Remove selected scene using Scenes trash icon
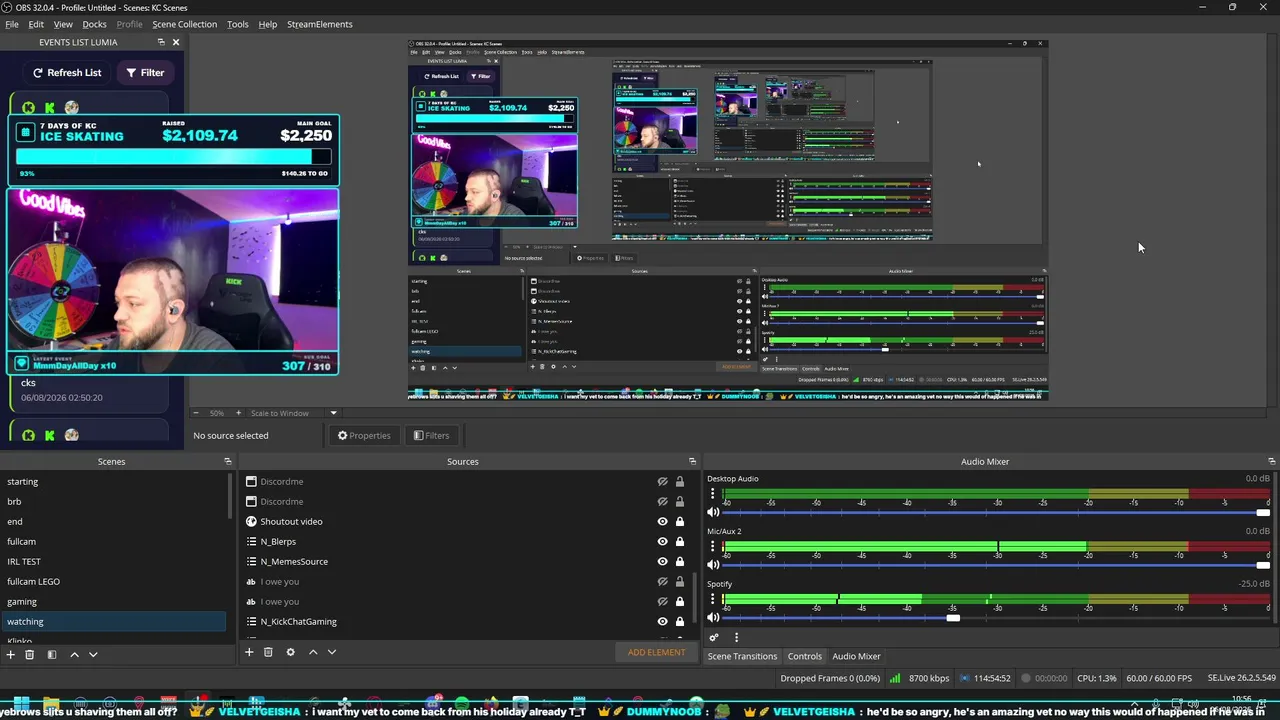This screenshot has width=1280, height=720. (x=30, y=654)
